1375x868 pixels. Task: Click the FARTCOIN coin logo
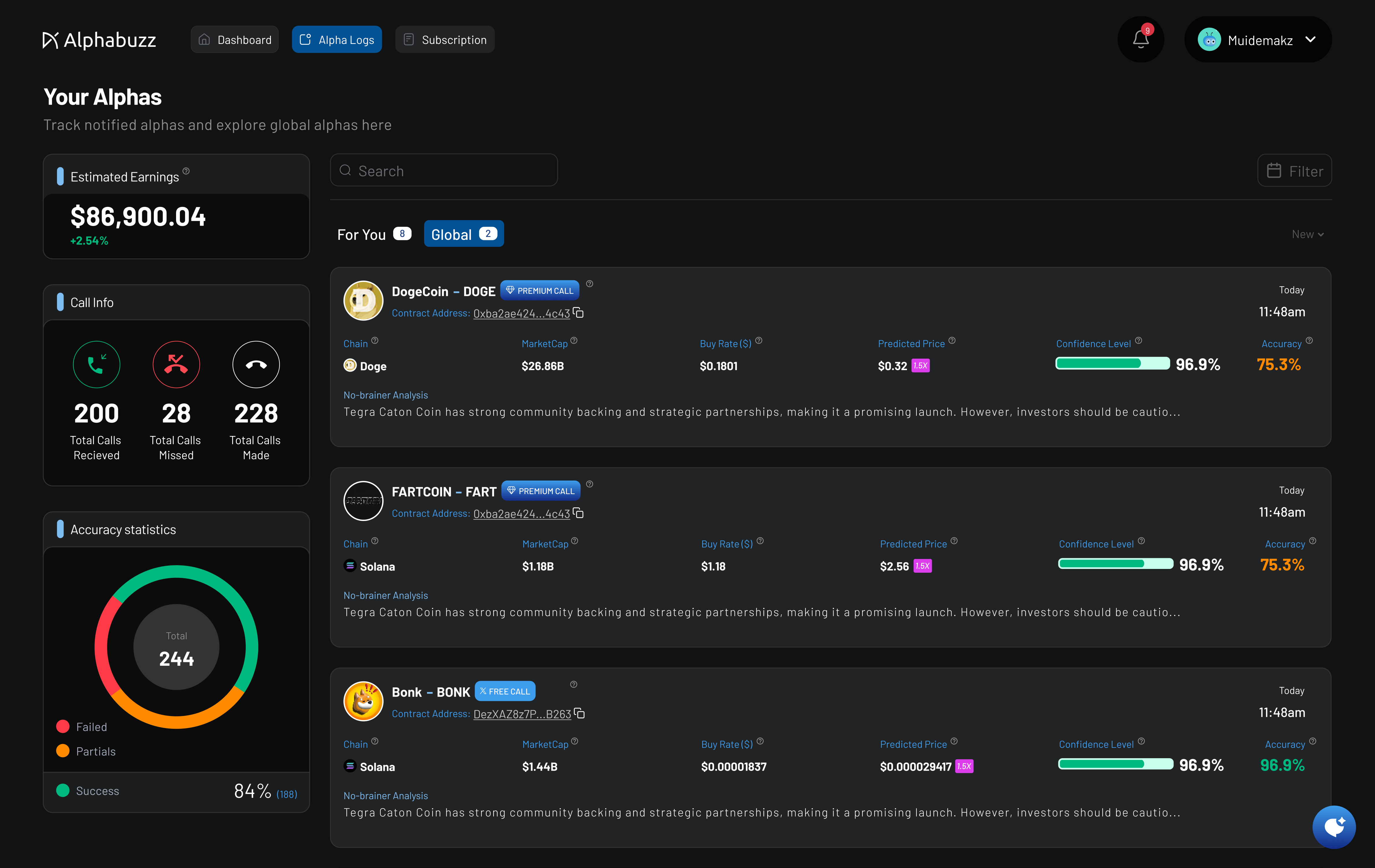(363, 500)
